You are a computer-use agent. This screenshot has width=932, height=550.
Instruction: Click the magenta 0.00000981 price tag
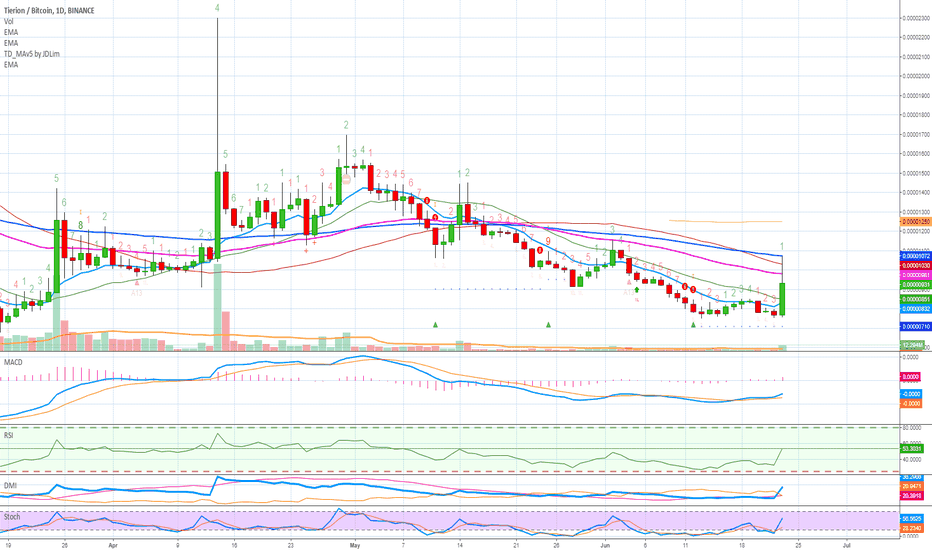coord(916,275)
